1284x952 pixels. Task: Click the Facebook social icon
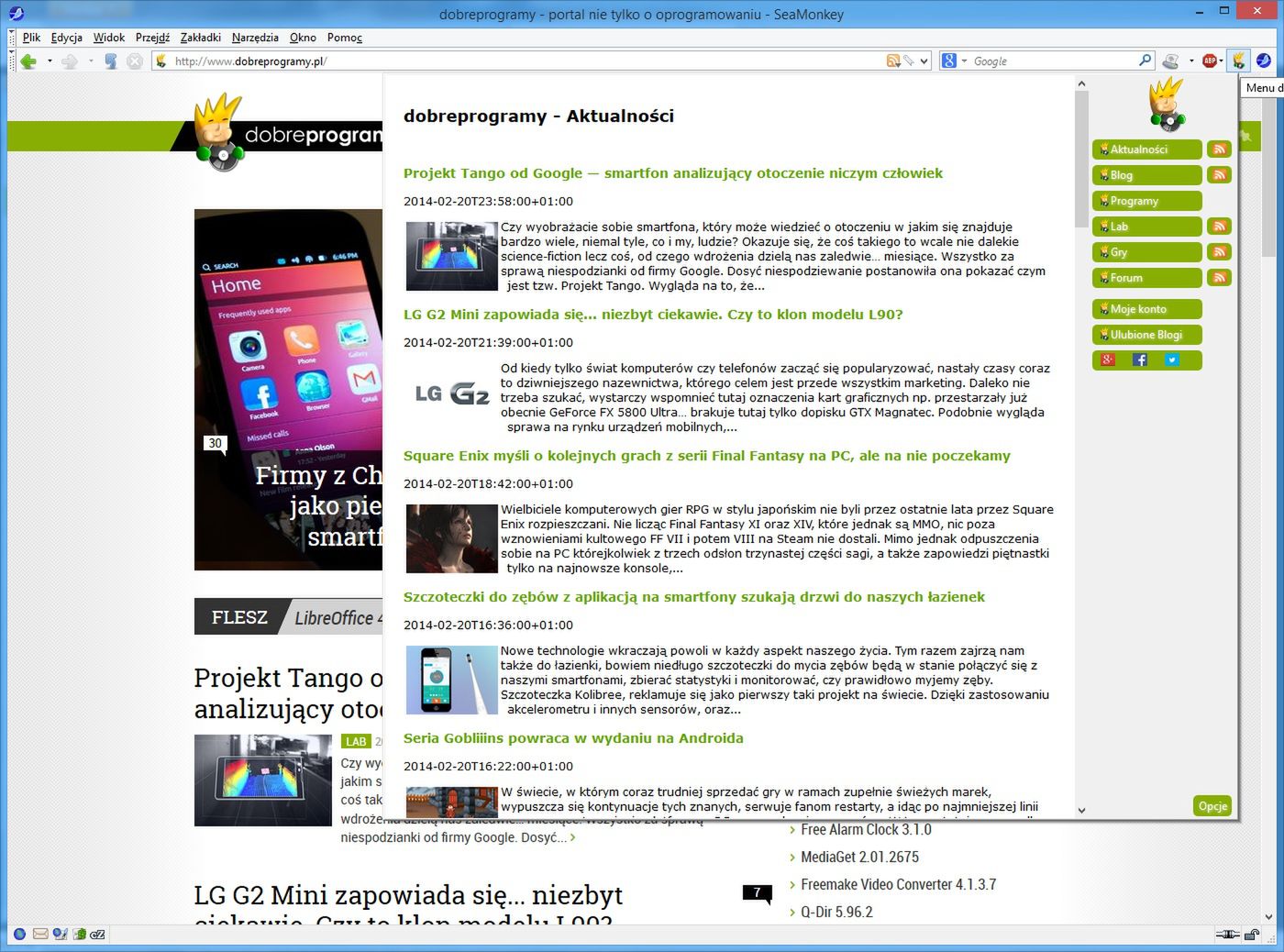click(1140, 360)
